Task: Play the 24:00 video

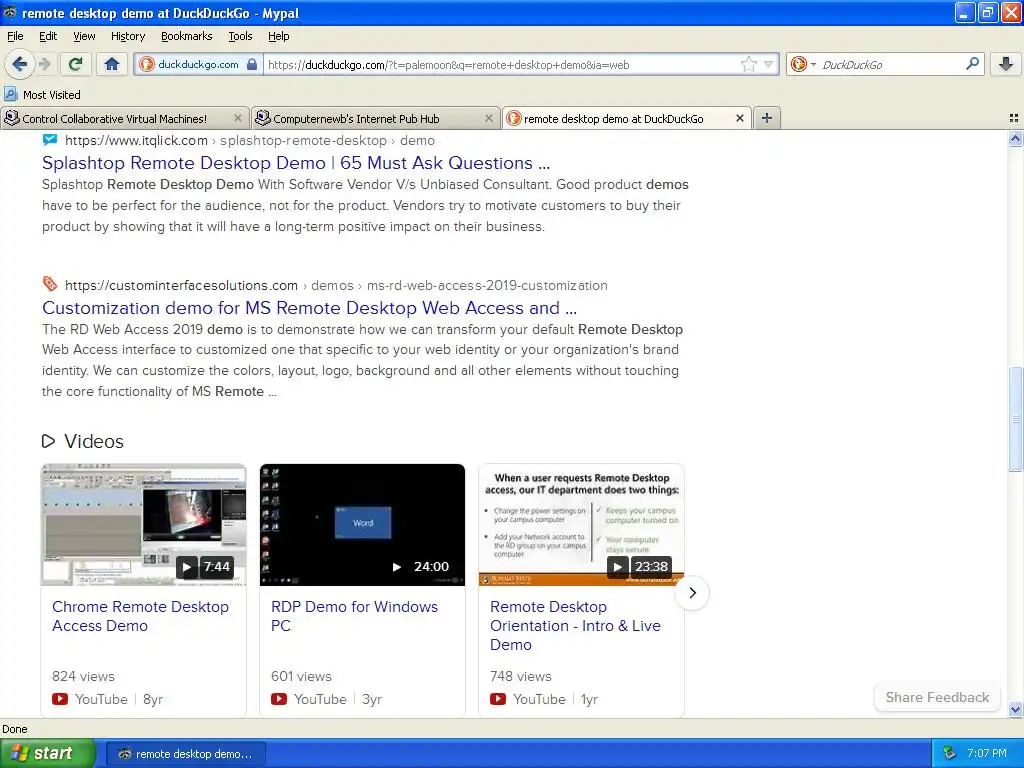Action: point(396,567)
